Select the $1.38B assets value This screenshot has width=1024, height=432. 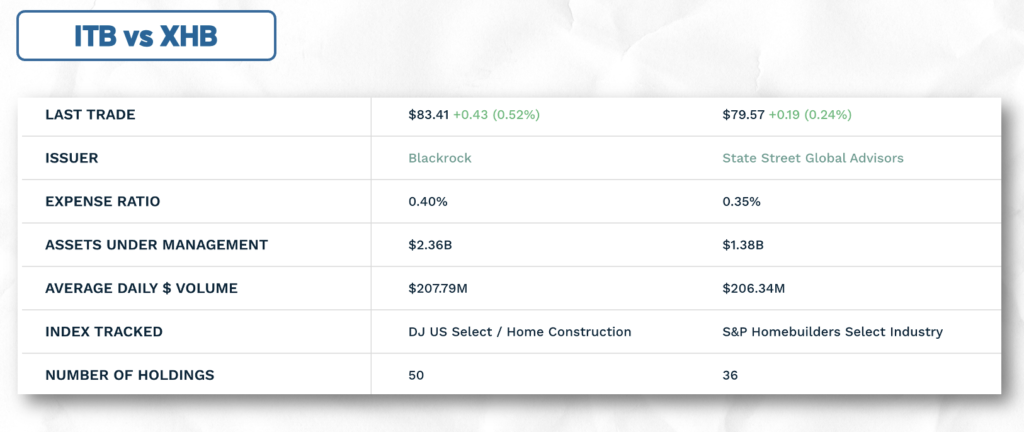(743, 245)
